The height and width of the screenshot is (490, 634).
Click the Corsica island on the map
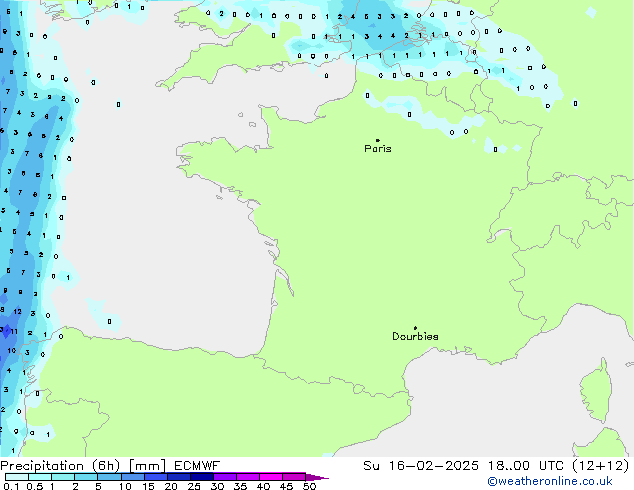pyautogui.click(x=596, y=392)
